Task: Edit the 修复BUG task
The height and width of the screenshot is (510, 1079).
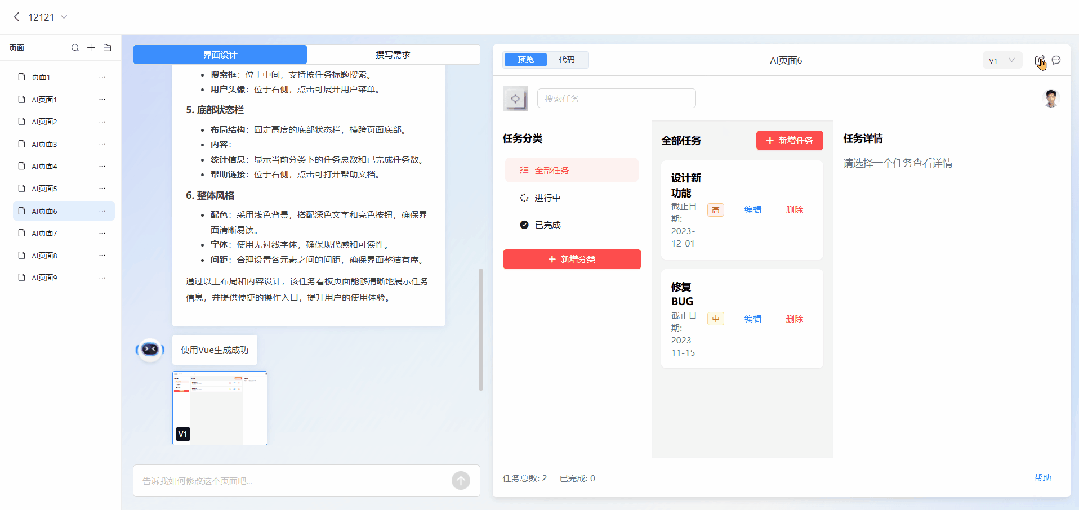Action: point(752,319)
